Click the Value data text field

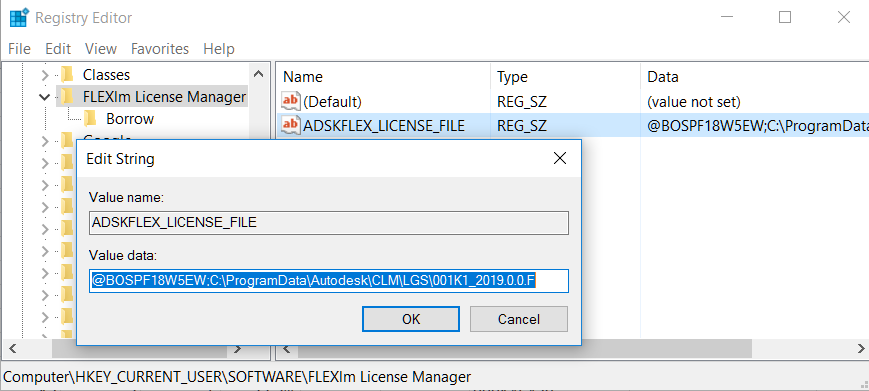pos(329,281)
